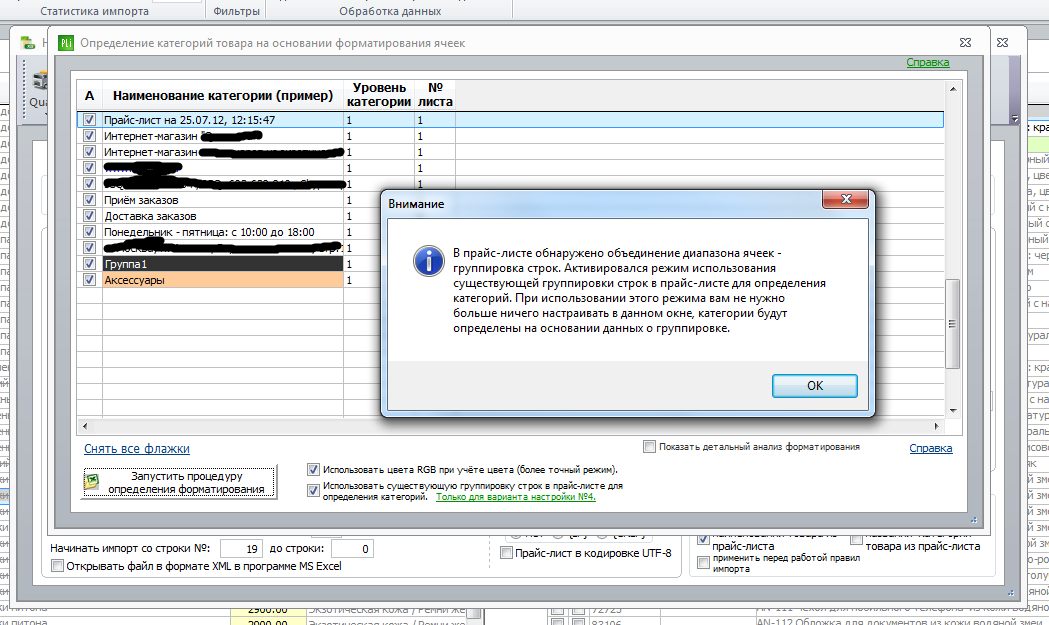Select the Прайс-лист на 25.07.12, 12:15:47 cell
Viewport: 1049px width, 625px height.
(x=223, y=120)
